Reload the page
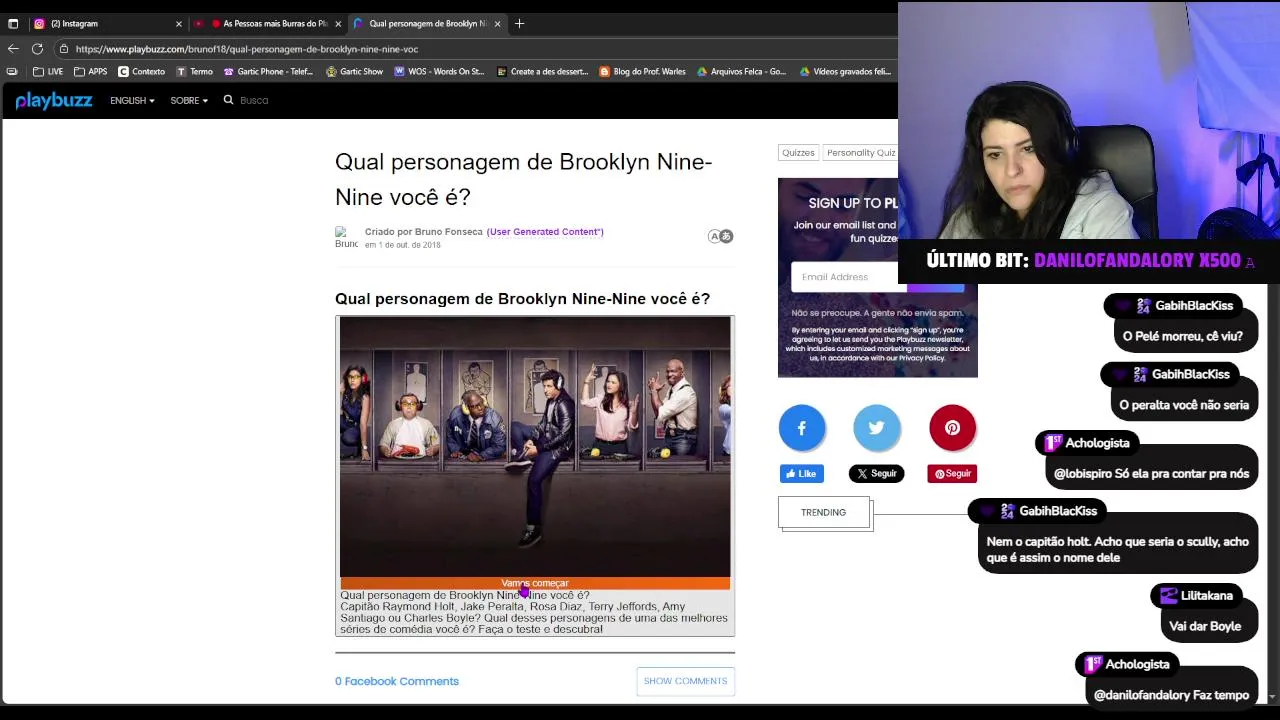This screenshot has width=1280, height=720. click(37, 48)
